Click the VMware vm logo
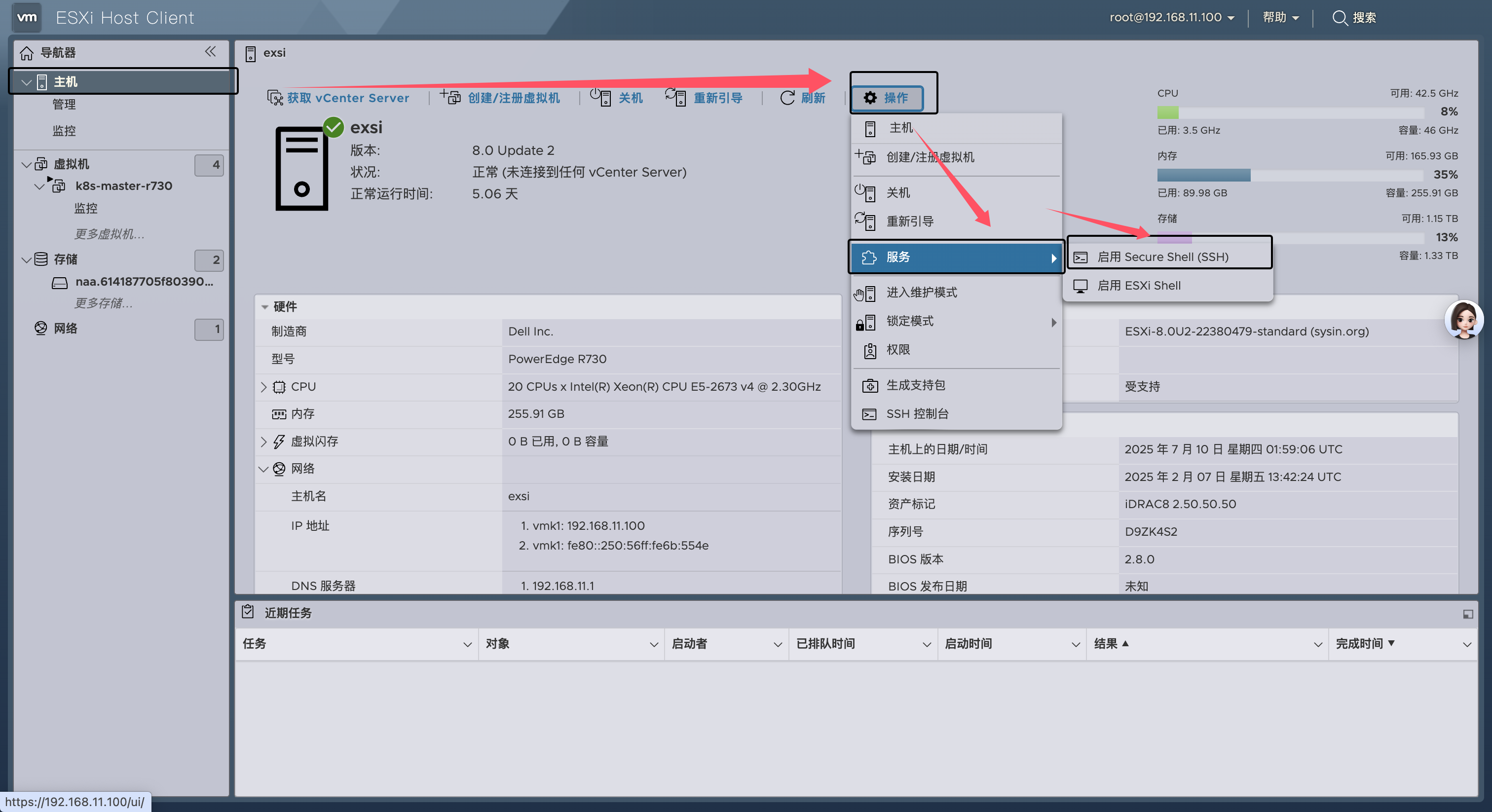 [x=27, y=17]
